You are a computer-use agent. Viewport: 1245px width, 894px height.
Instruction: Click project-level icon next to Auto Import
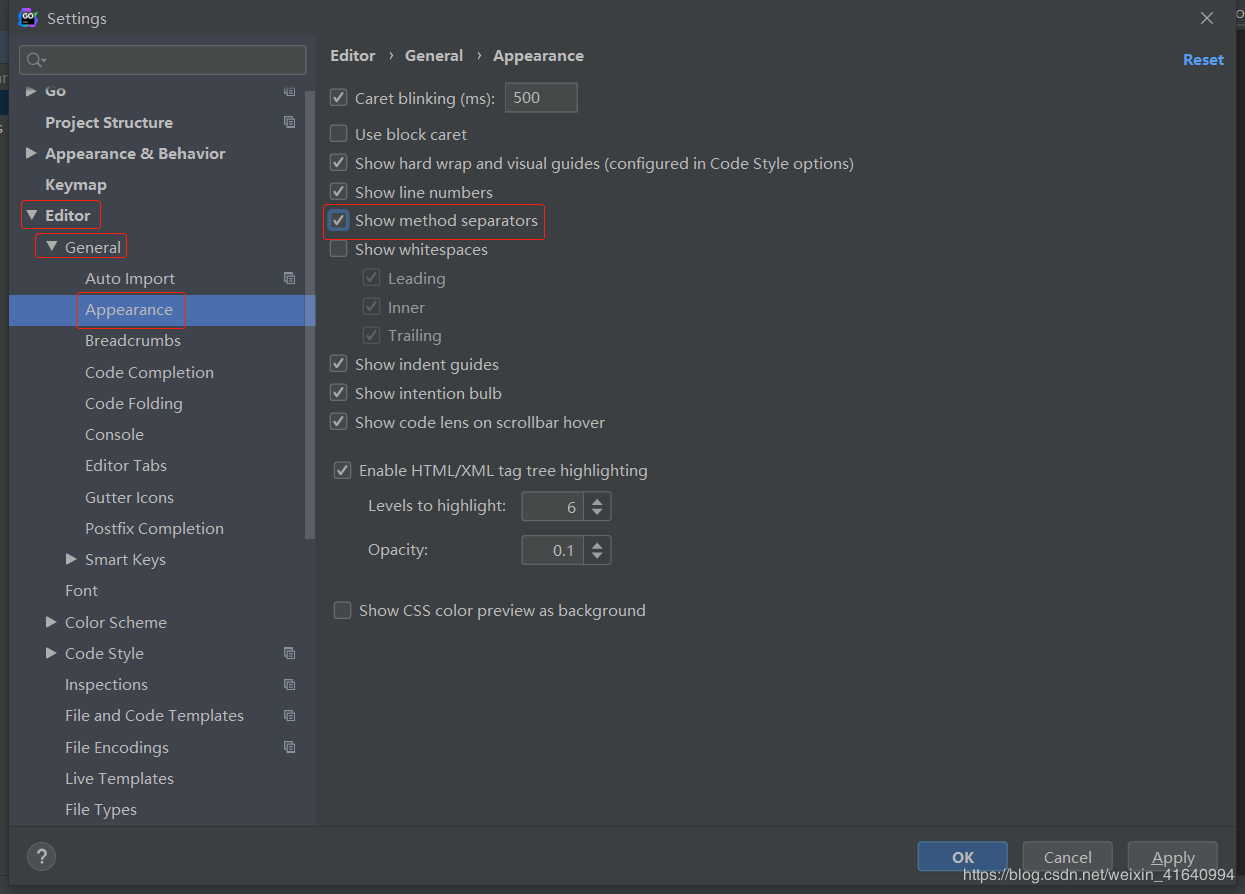pyautogui.click(x=289, y=278)
